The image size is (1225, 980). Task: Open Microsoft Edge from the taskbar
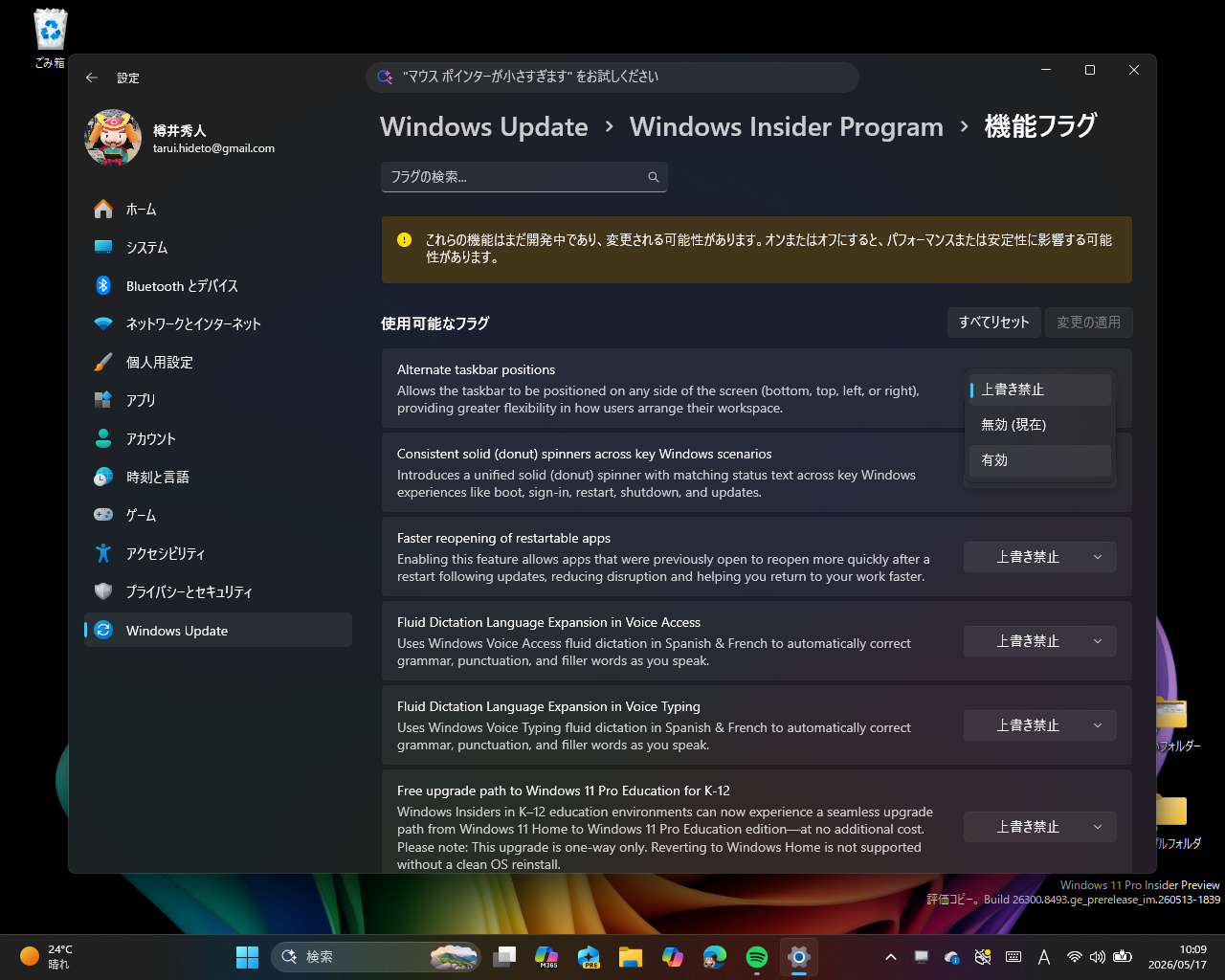pos(715,957)
